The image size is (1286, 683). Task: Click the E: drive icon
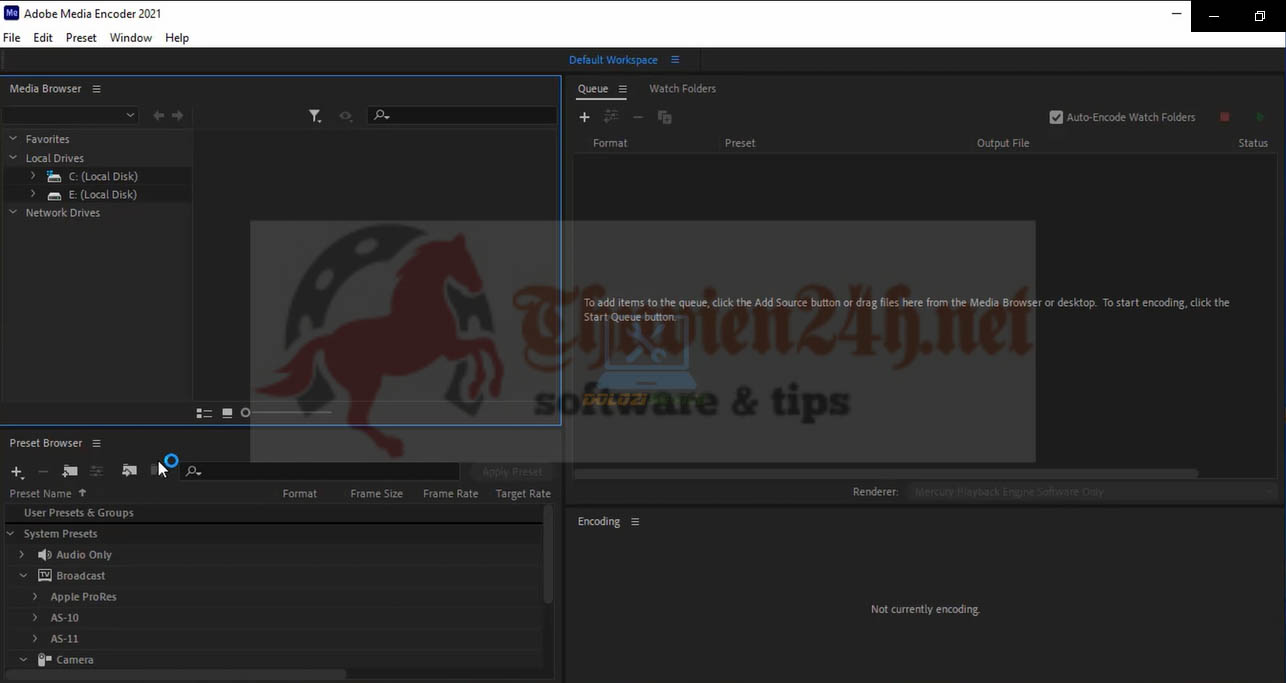pyautogui.click(x=54, y=195)
